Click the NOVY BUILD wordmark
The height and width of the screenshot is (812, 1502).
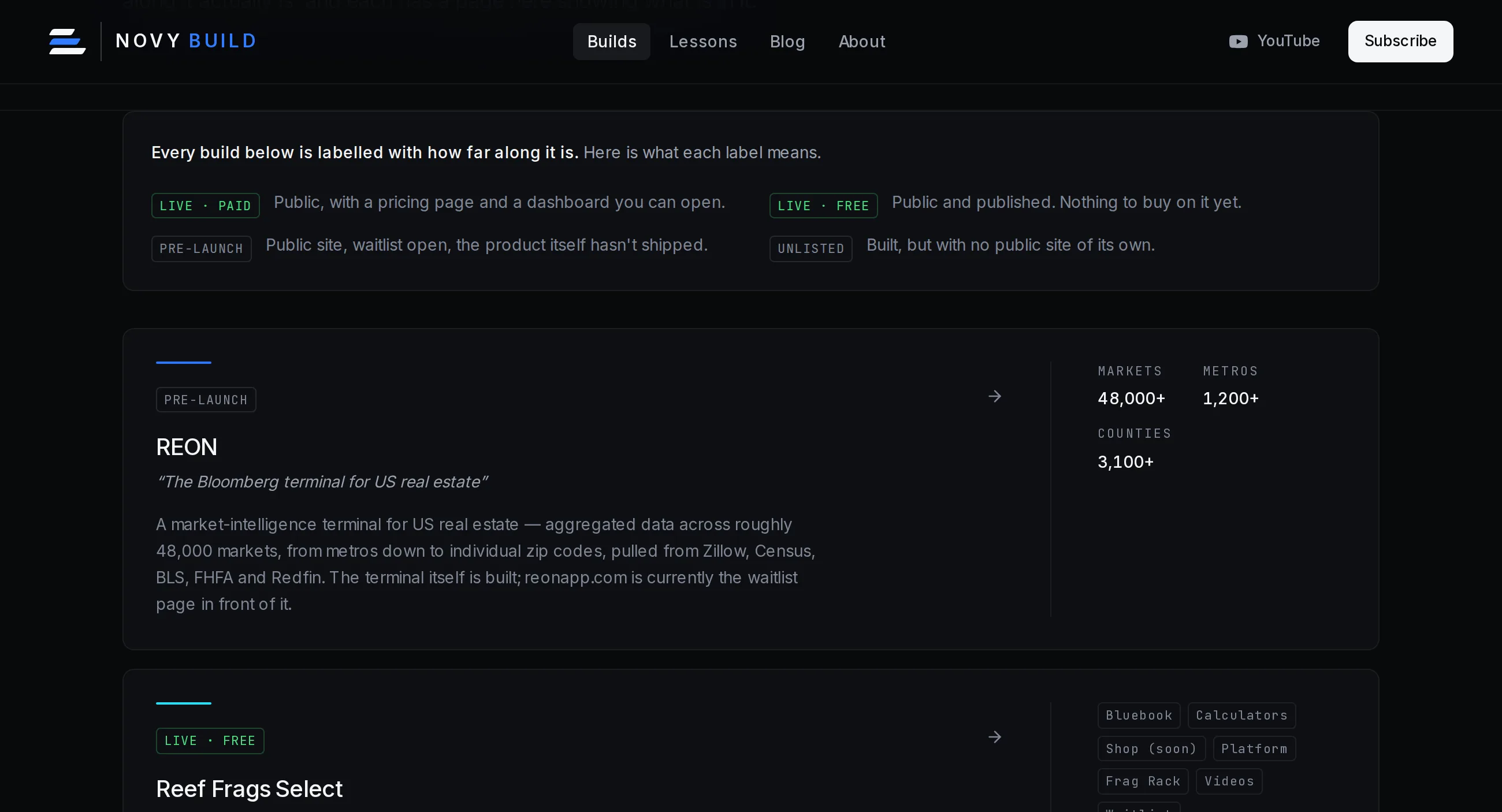pyautogui.click(x=186, y=41)
